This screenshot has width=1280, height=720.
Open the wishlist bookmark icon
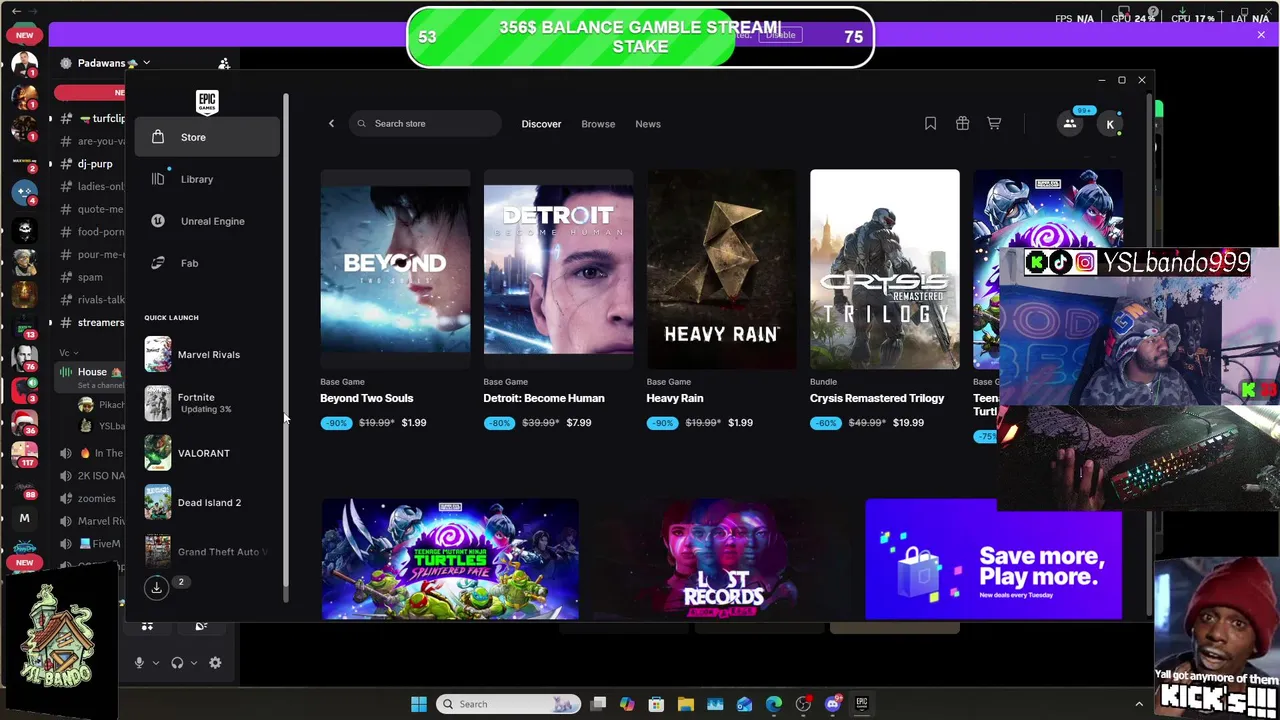point(930,123)
